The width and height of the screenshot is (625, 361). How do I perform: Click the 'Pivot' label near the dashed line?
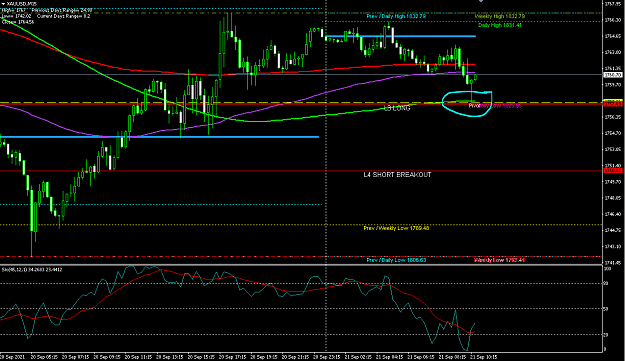(474, 106)
